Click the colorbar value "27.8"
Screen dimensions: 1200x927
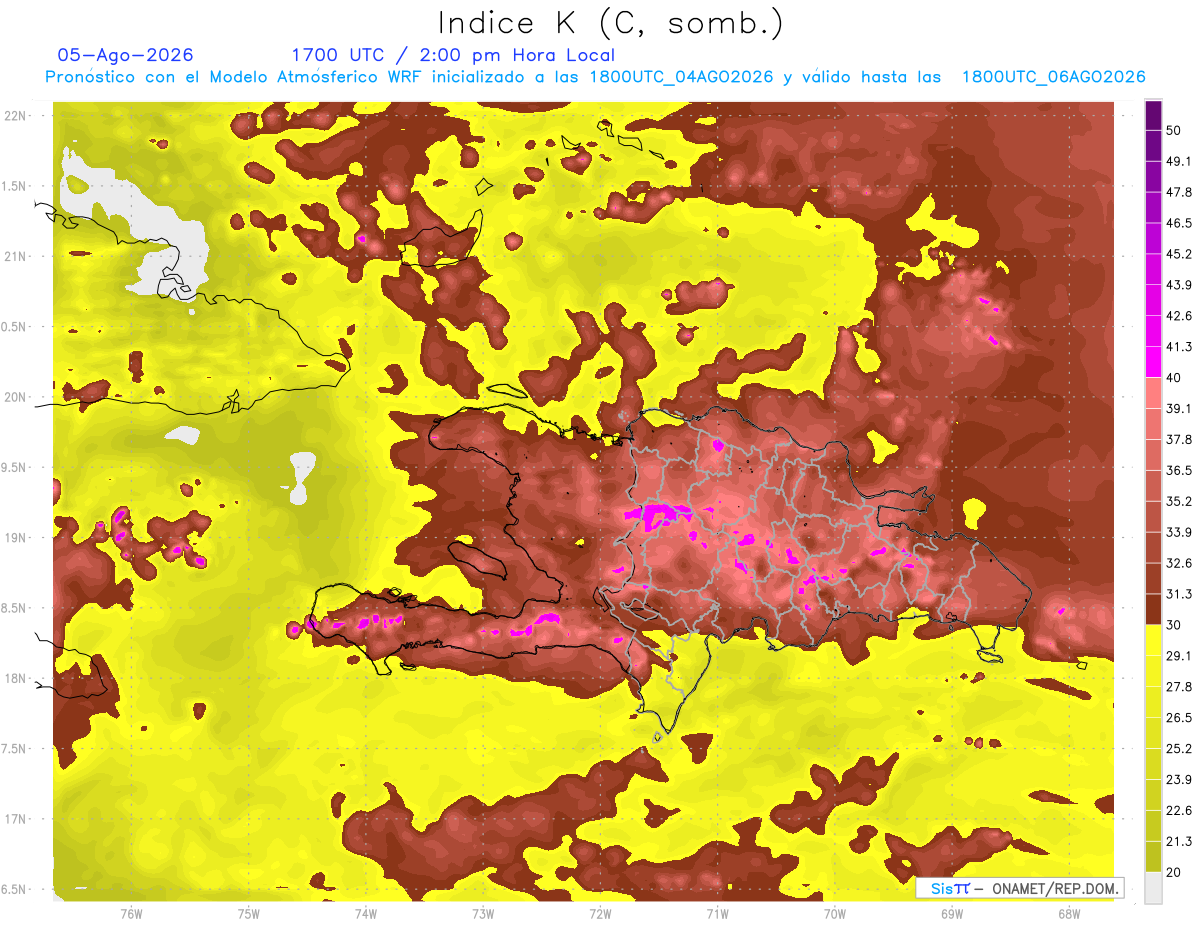pyautogui.click(x=1178, y=687)
